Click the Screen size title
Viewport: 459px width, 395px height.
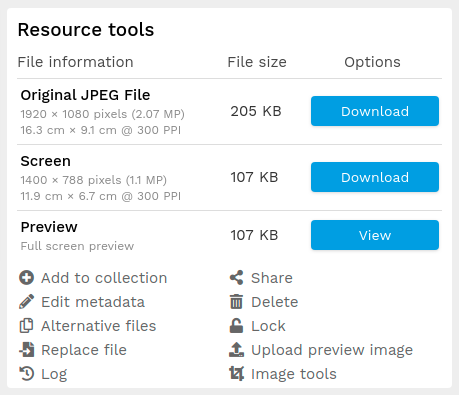pyautogui.click(x=46, y=161)
